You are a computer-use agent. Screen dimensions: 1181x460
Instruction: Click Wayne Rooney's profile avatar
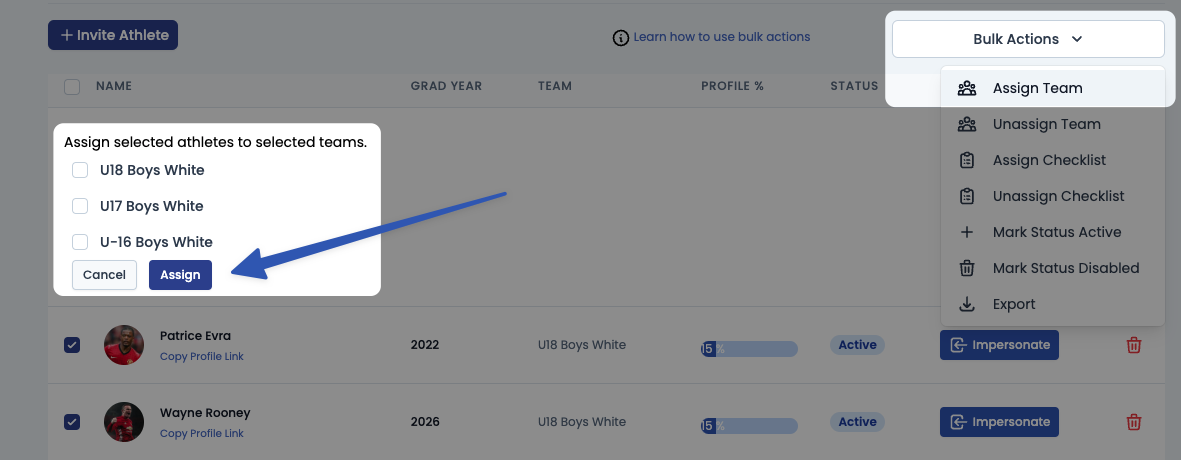pyautogui.click(x=124, y=422)
